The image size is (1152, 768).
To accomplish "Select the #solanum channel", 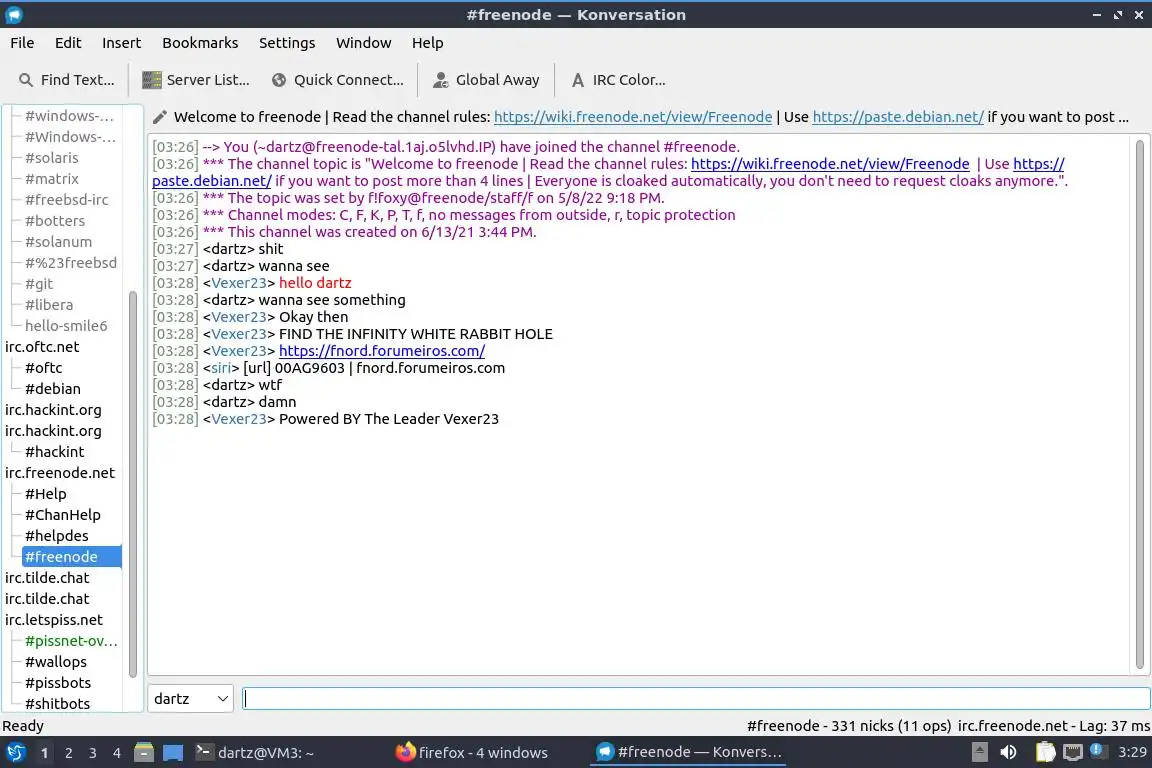I will pos(58,242).
